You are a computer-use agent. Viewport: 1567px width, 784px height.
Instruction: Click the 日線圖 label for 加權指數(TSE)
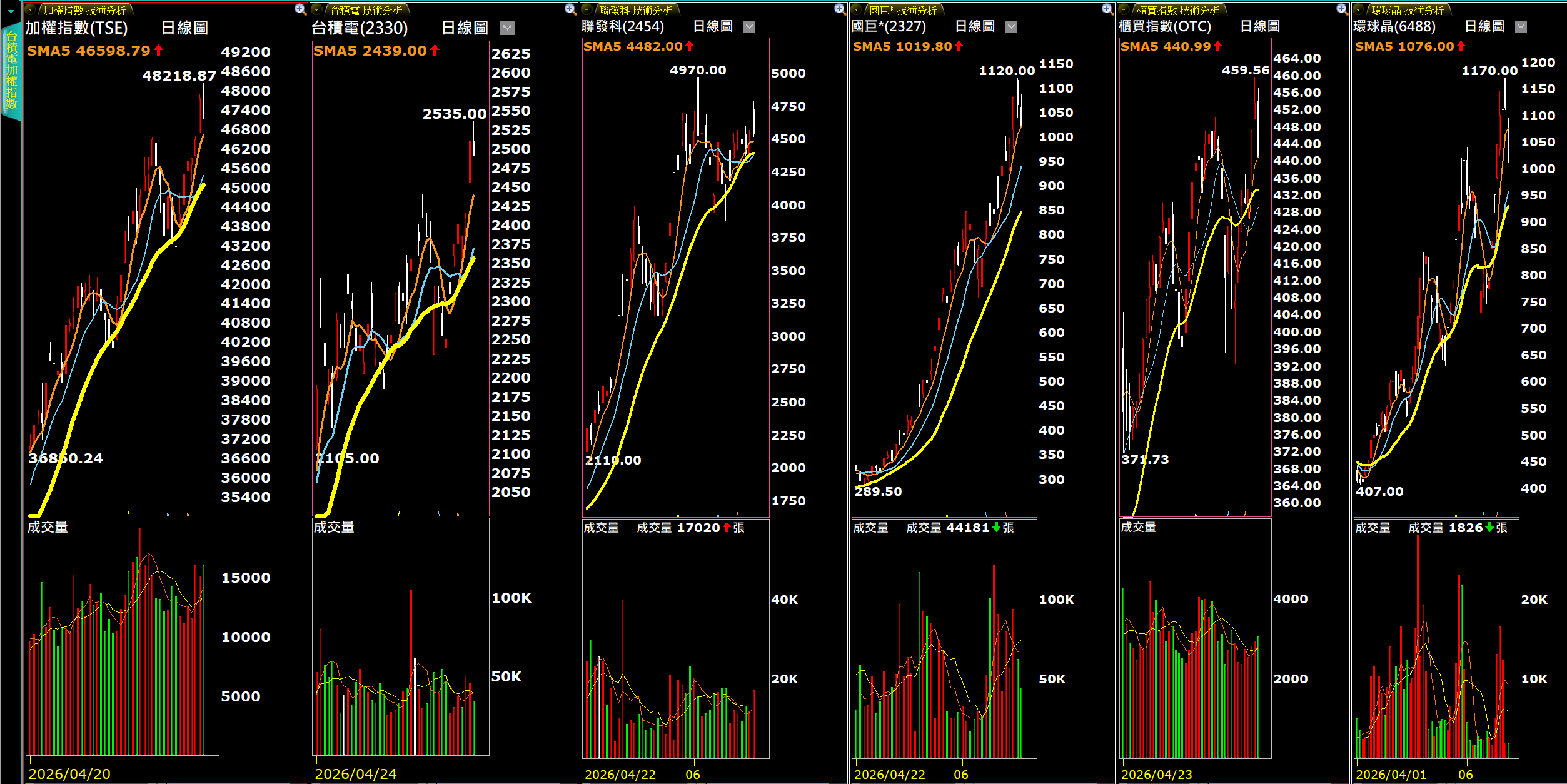184,28
